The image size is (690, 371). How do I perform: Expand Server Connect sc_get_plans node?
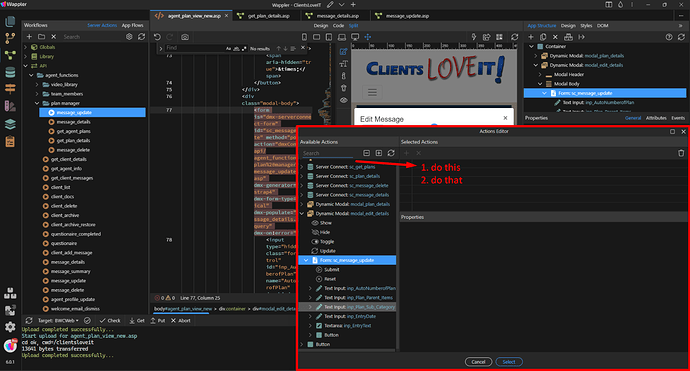(x=302, y=167)
